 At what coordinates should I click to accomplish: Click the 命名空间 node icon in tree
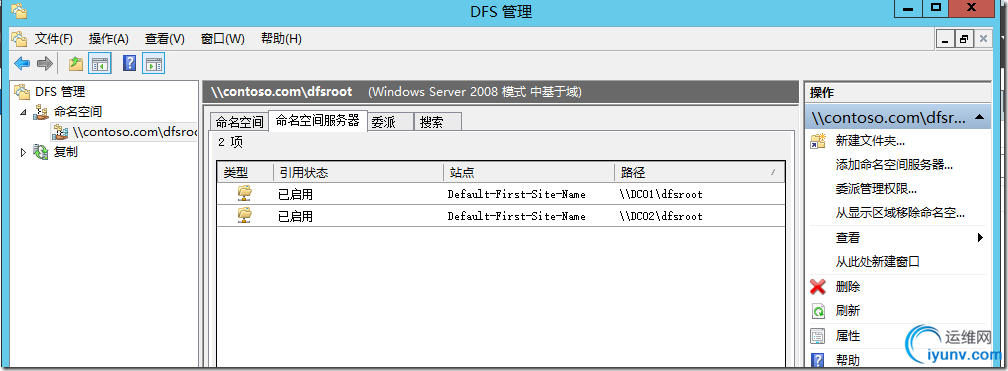(40, 112)
